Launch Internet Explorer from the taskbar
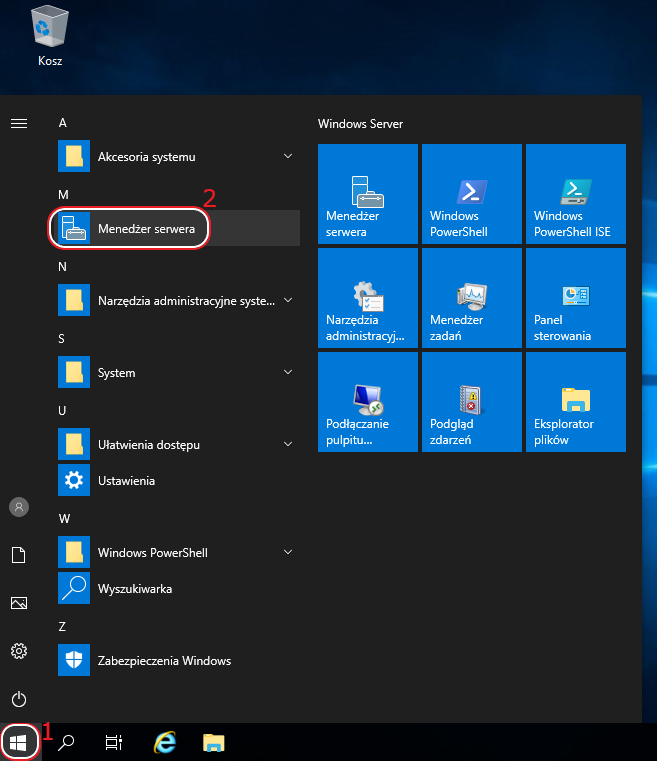 [x=165, y=742]
